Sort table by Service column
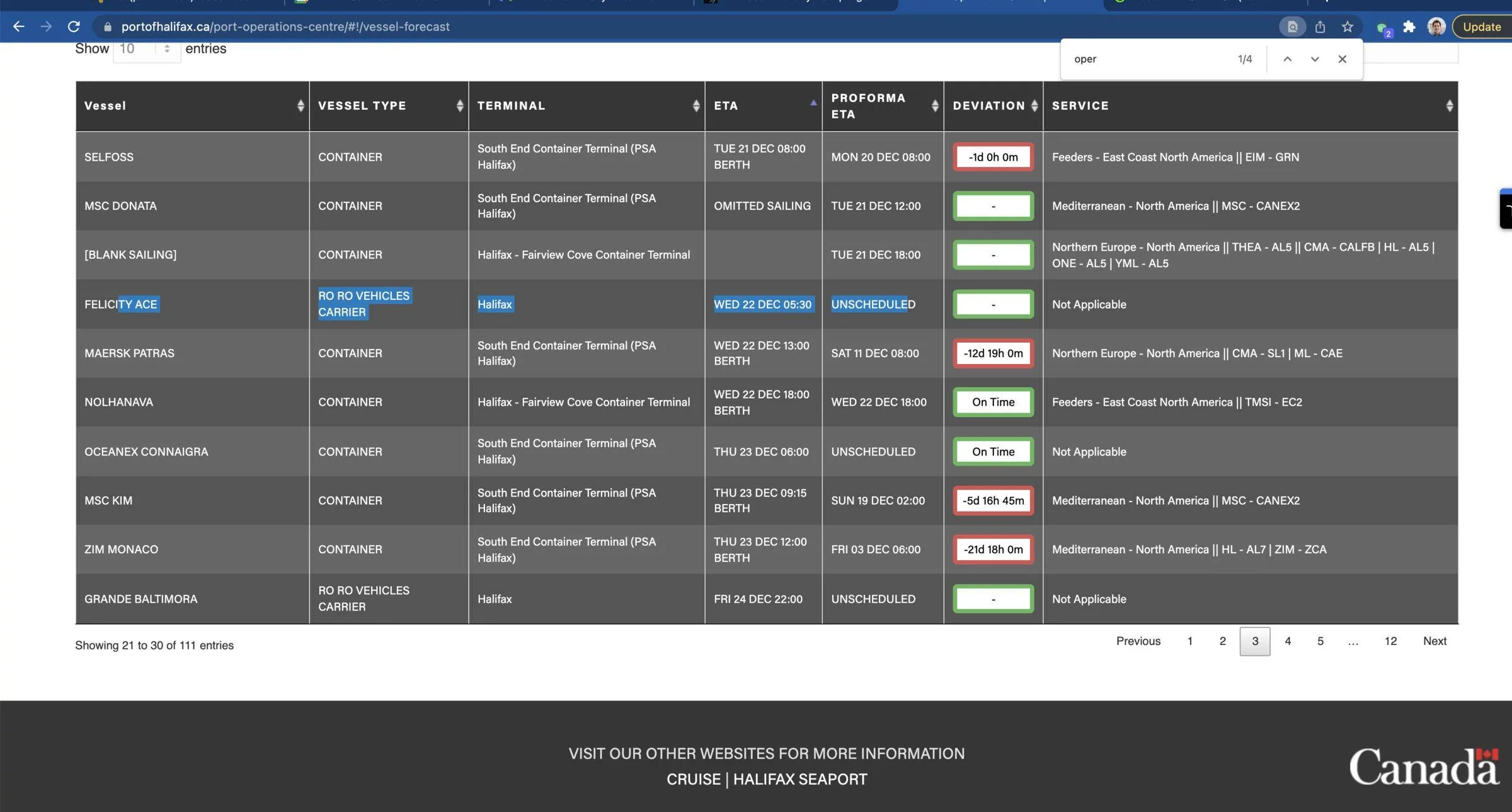Image resolution: width=1512 pixels, height=812 pixels. (x=1251, y=106)
